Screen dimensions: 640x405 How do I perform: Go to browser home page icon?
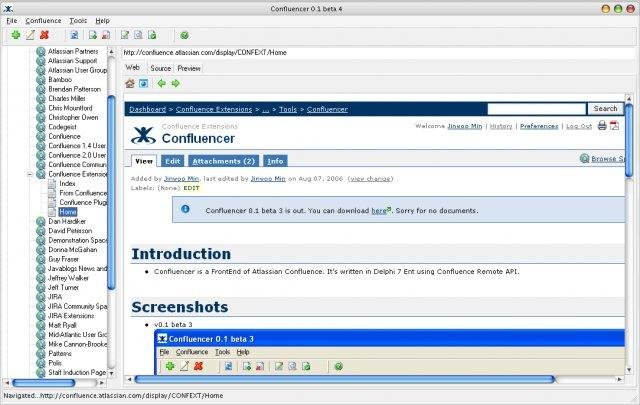(130, 83)
